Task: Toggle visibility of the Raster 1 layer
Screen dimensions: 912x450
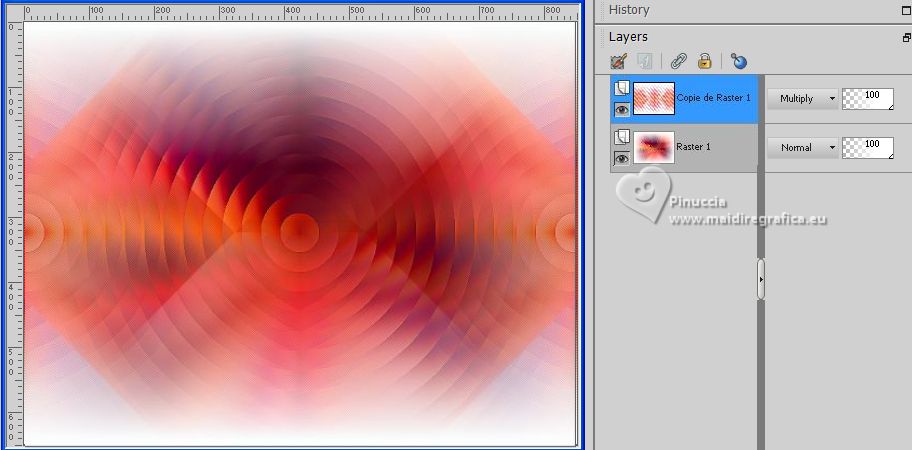Action: click(x=622, y=158)
